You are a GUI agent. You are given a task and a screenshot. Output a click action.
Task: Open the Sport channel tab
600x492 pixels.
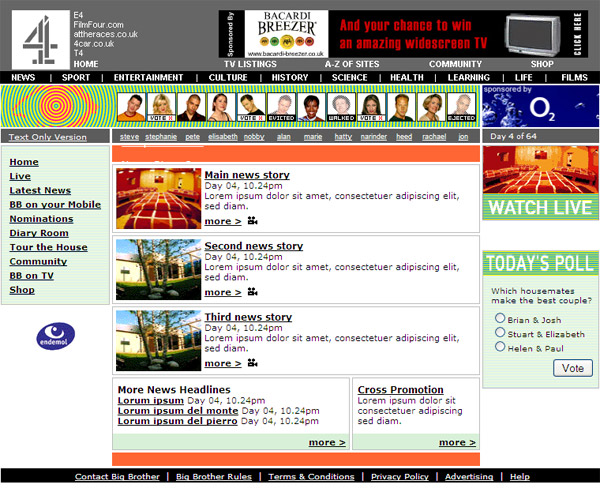point(76,77)
